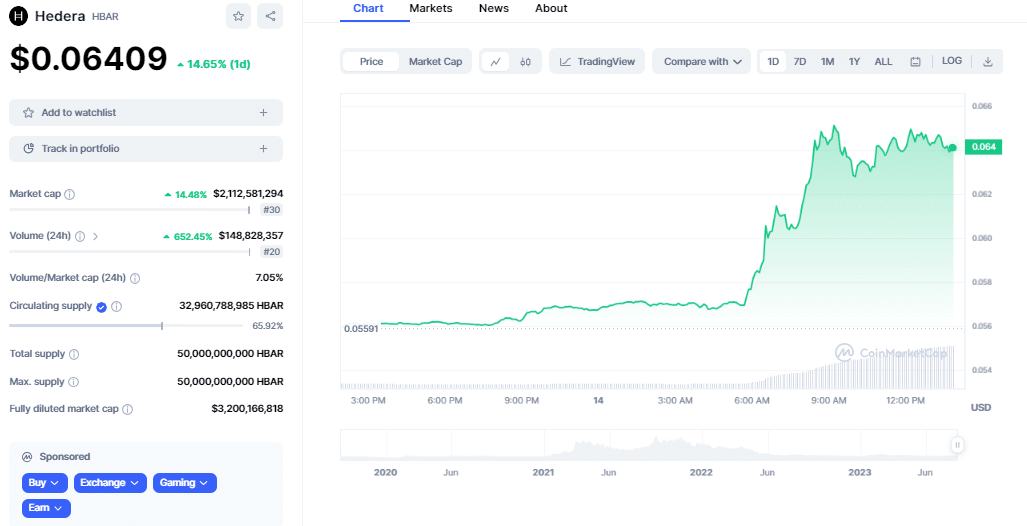Select 1Y time range
Screen dimensions: 1027x526
coord(854,62)
